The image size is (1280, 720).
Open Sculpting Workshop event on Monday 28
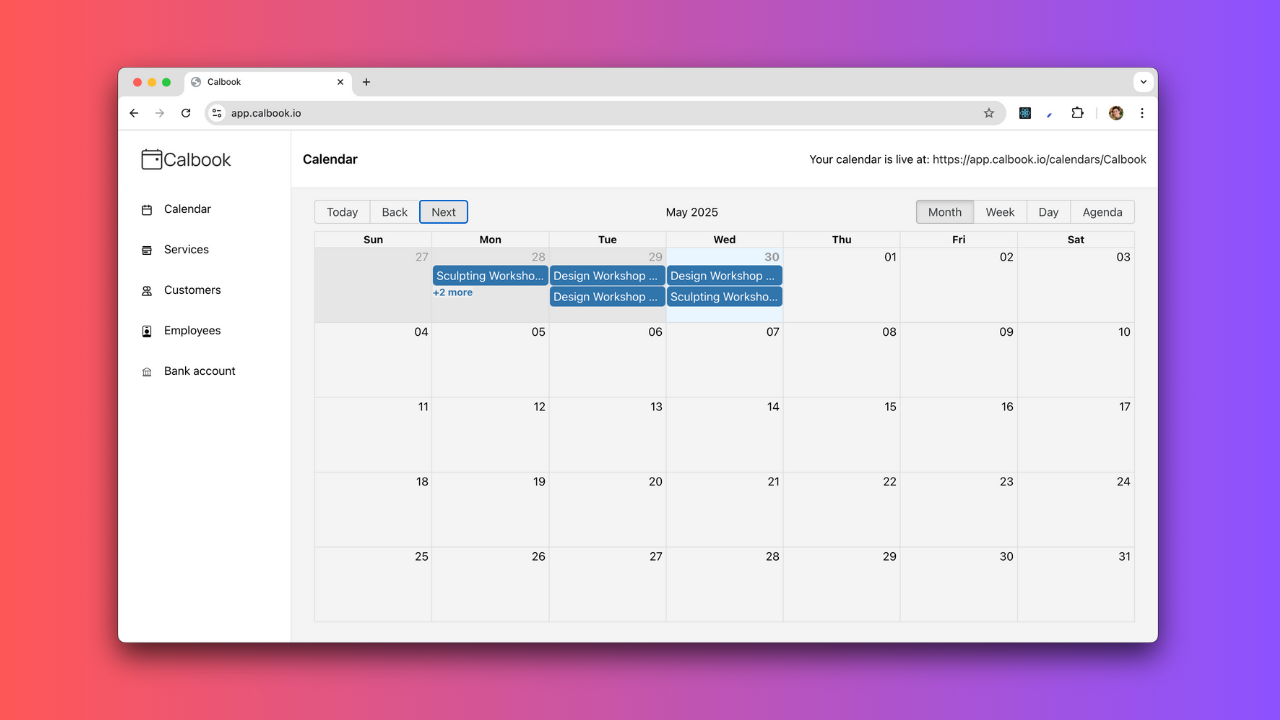(x=490, y=276)
